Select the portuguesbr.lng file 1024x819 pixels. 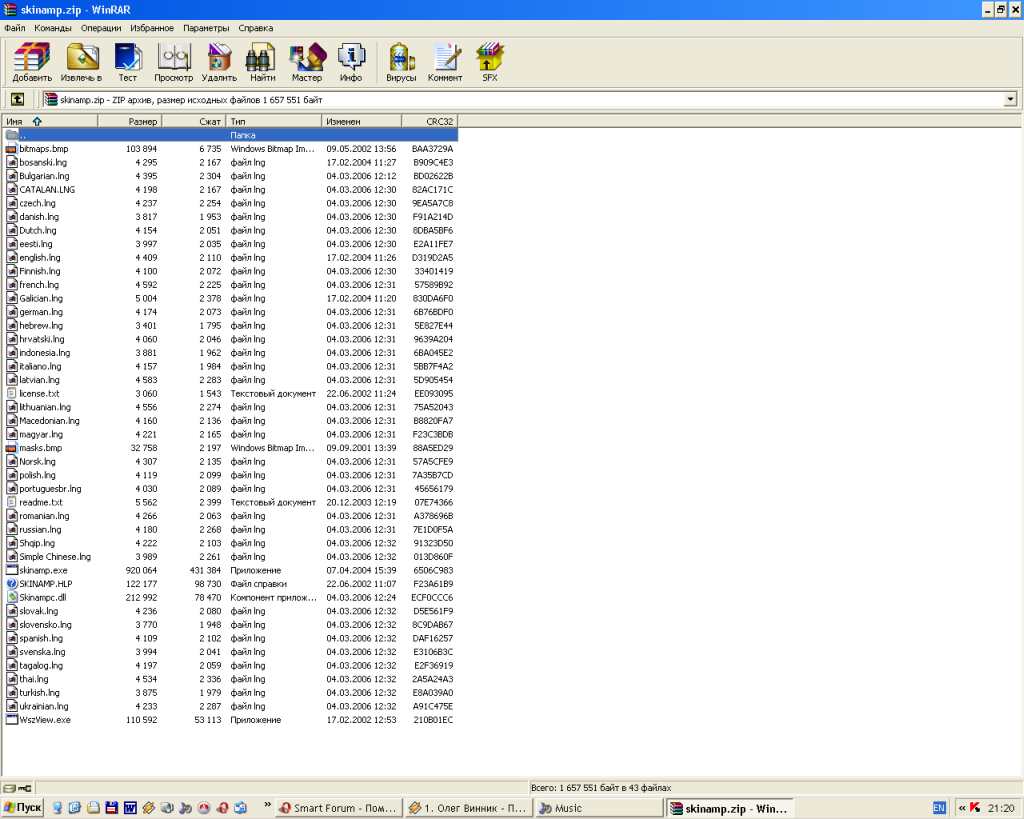pyautogui.click(x=230, y=489)
